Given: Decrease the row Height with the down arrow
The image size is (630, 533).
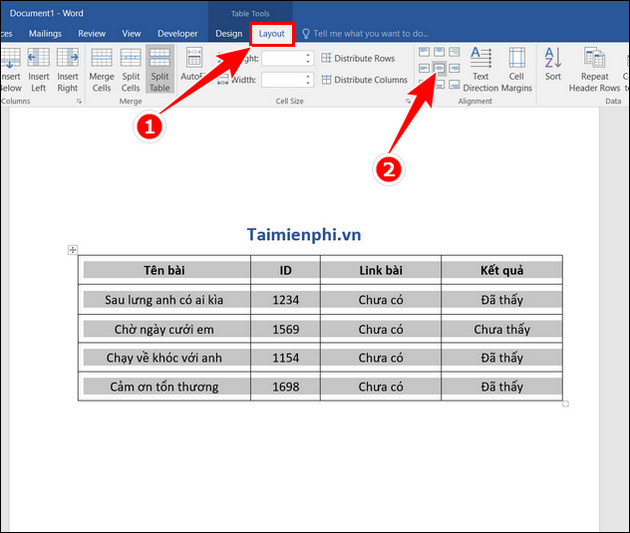Looking at the screenshot, I should pyautogui.click(x=308, y=62).
